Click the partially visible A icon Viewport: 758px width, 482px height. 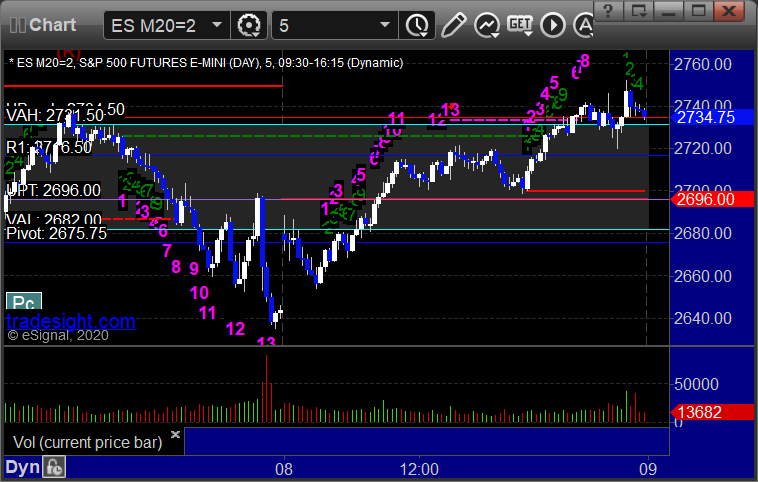(583, 25)
